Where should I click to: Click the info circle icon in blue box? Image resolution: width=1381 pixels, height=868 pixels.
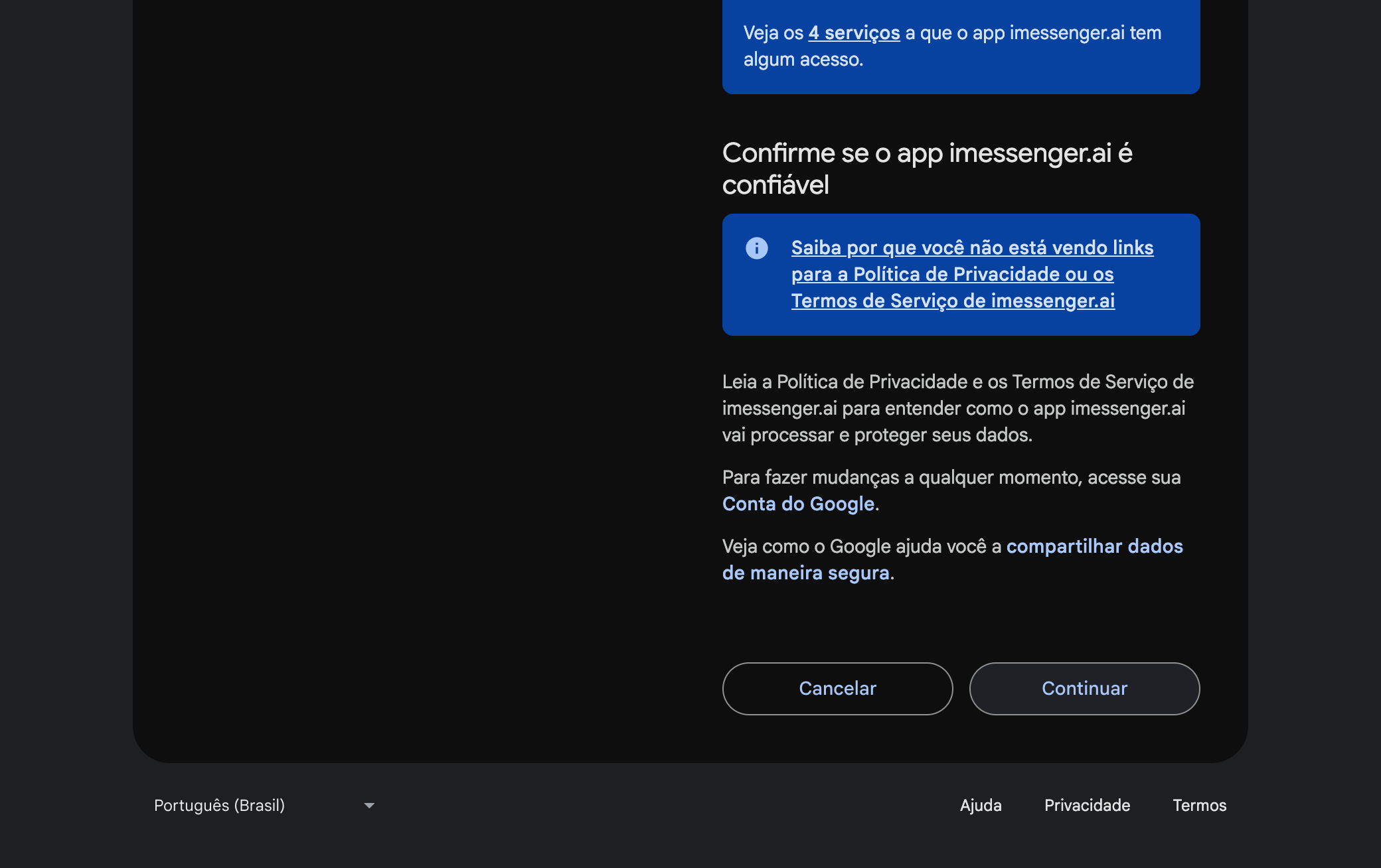[756, 248]
